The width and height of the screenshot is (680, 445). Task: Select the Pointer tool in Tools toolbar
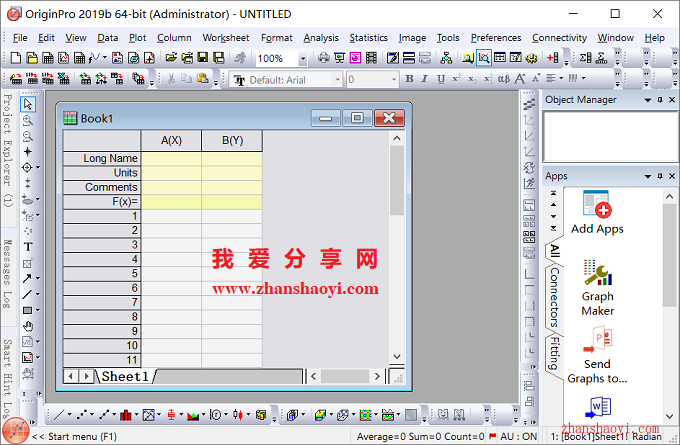pyautogui.click(x=28, y=104)
